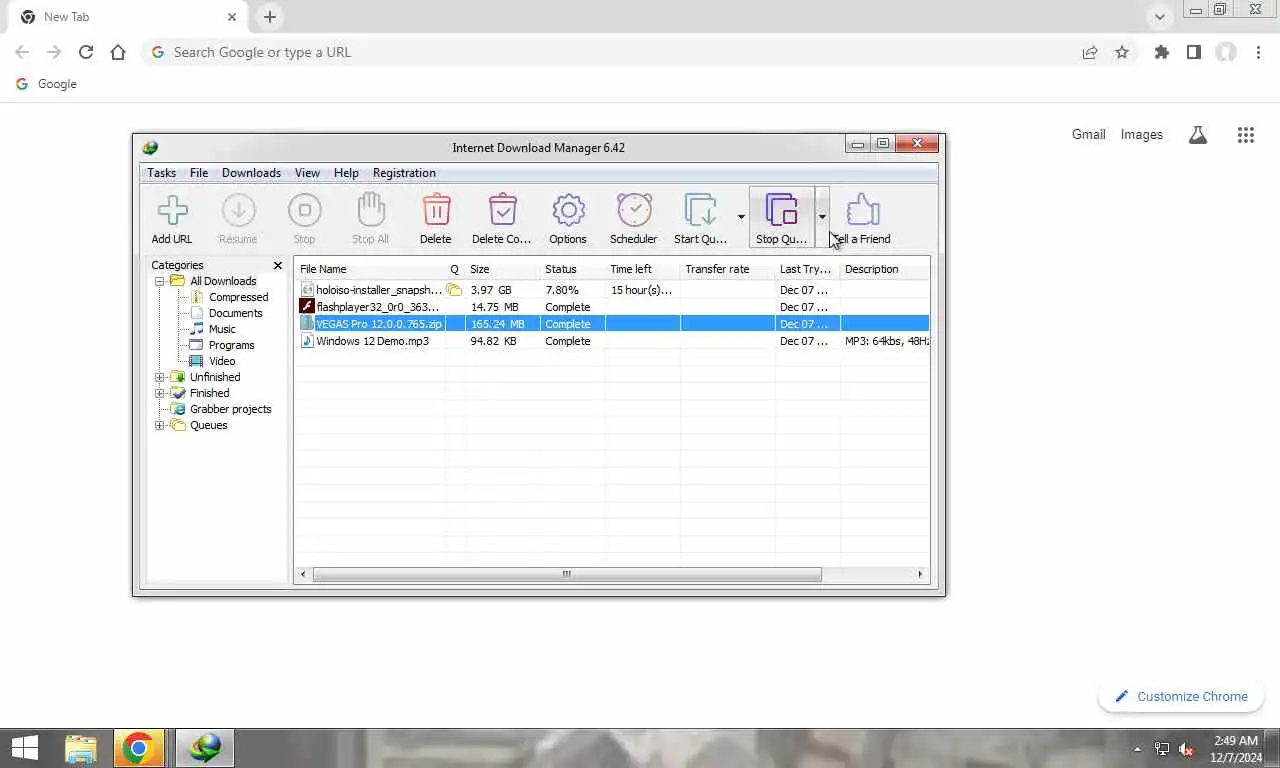
Task: Bookmark this tab with star icon
Action: coord(1122,52)
